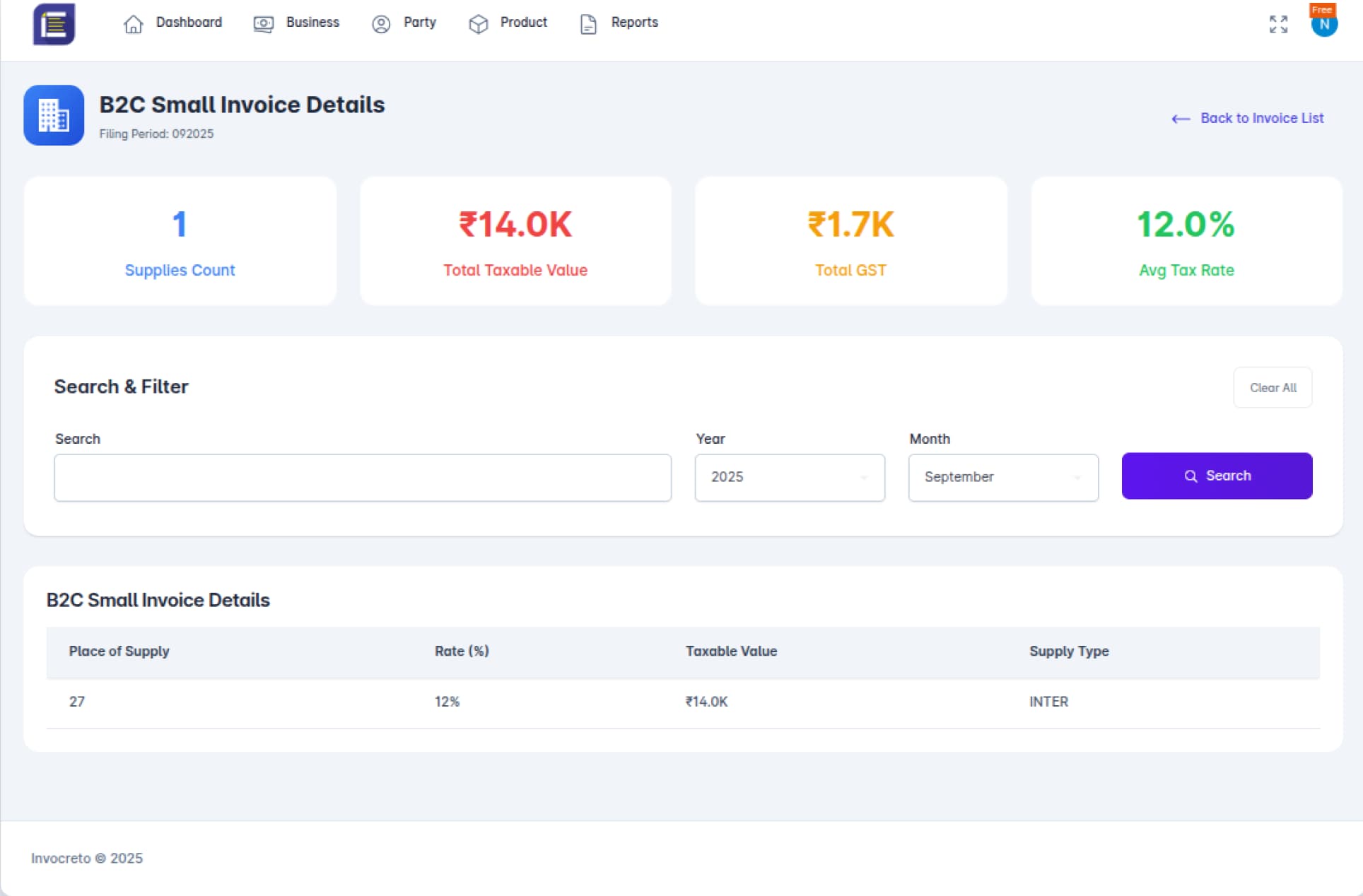Click the back arrow icon

click(1180, 119)
